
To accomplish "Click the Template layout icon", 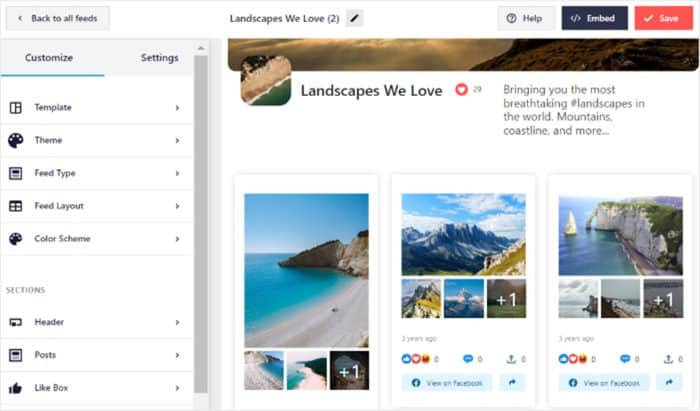I will click(16, 108).
